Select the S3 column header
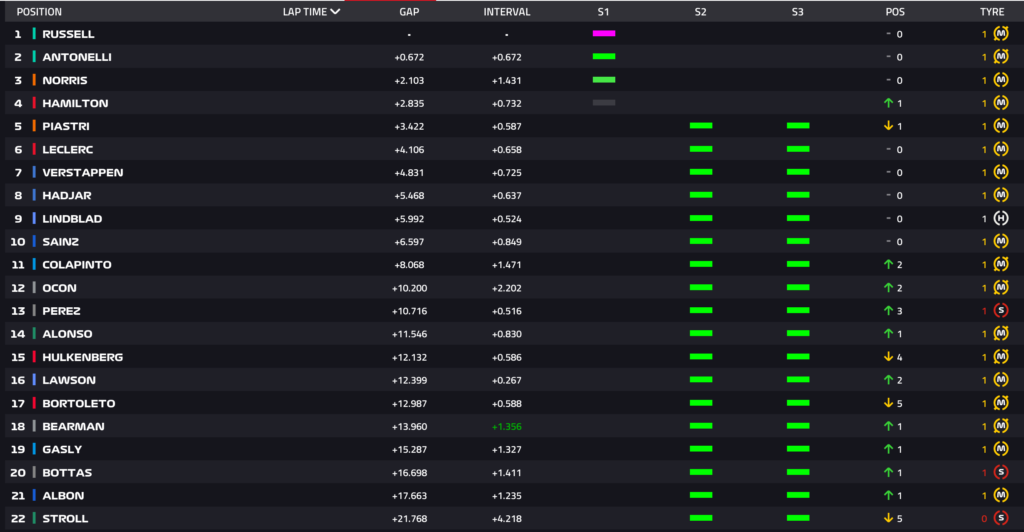This screenshot has height=532, width=1024. click(x=797, y=12)
